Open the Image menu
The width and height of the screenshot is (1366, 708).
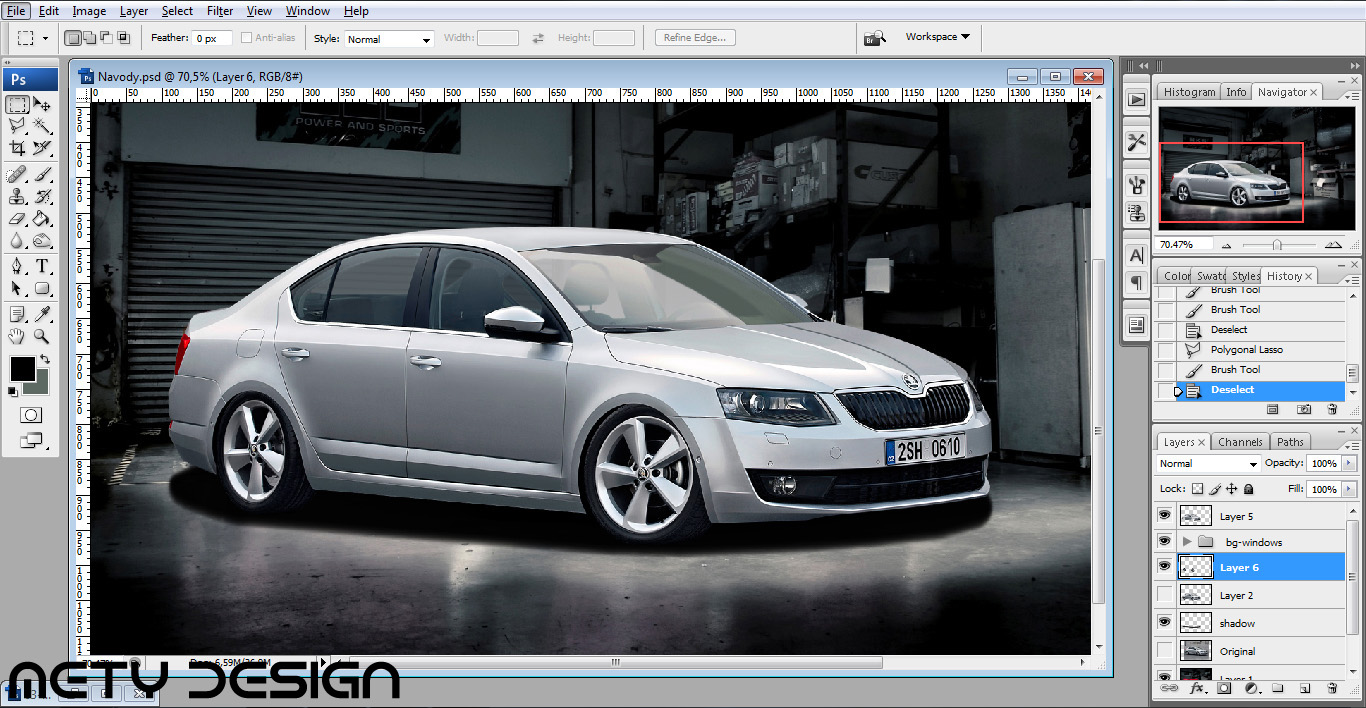[x=89, y=11]
